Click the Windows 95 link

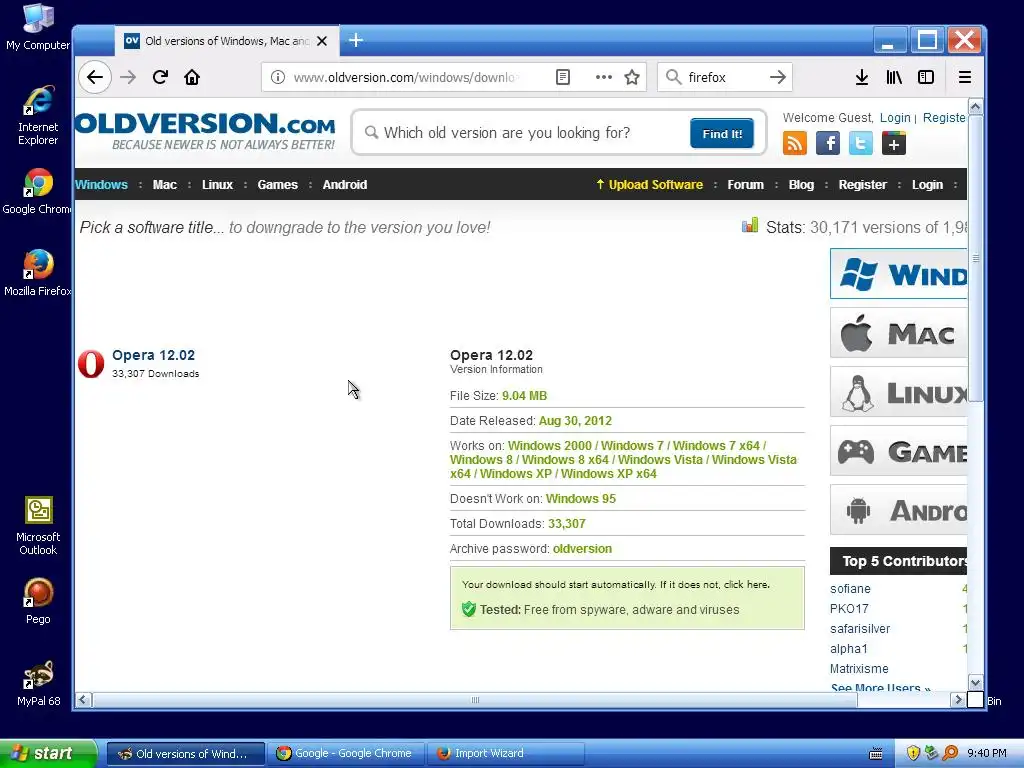[581, 499]
